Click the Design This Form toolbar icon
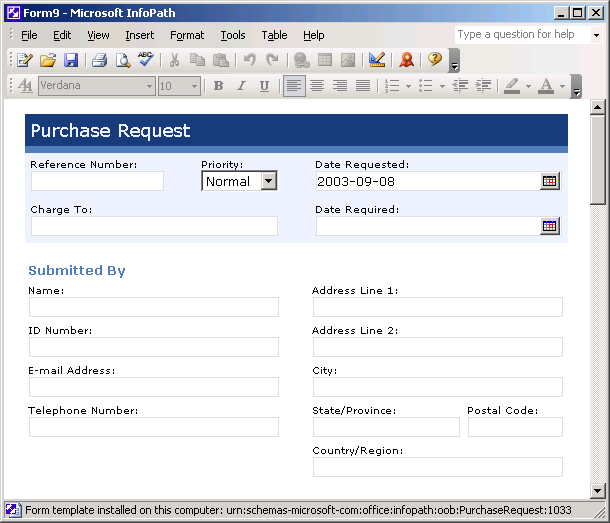 (x=25, y=60)
